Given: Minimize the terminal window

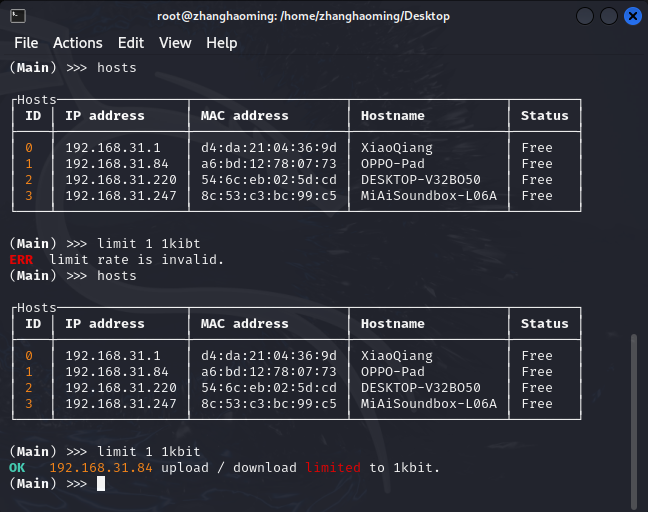Looking at the screenshot, I should pos(585,16).
